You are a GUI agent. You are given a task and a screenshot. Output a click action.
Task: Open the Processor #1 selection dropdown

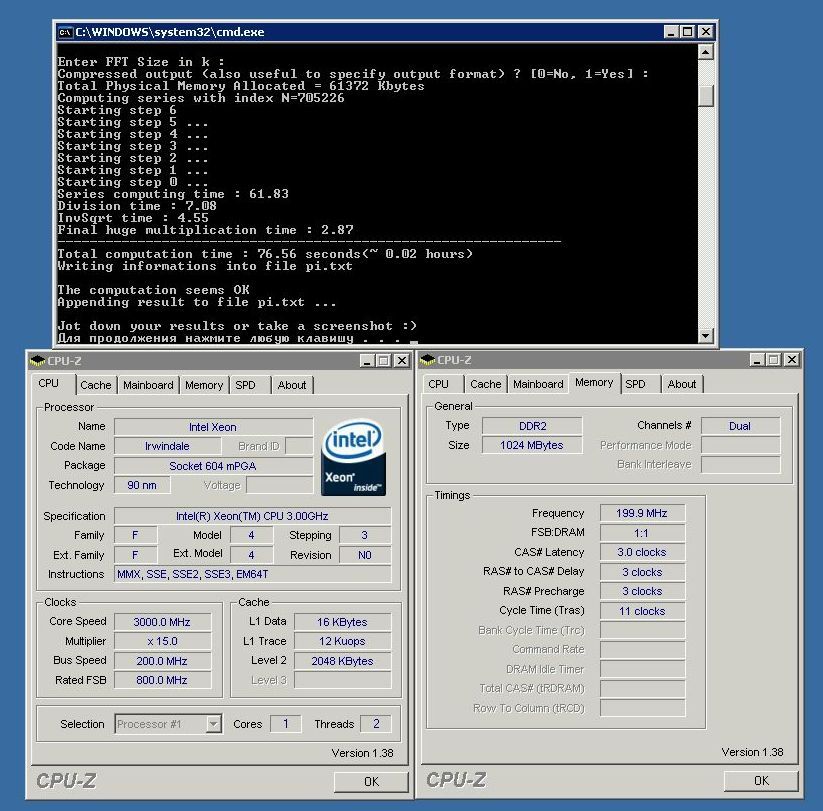coord(213,724)
